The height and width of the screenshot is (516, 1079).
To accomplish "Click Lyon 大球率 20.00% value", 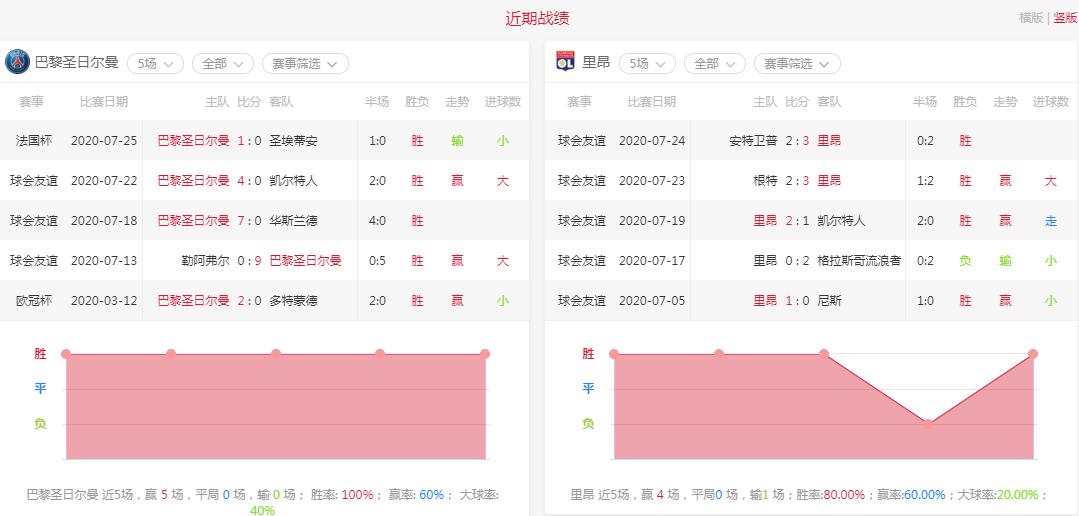I will click(x=1017, y=495).
